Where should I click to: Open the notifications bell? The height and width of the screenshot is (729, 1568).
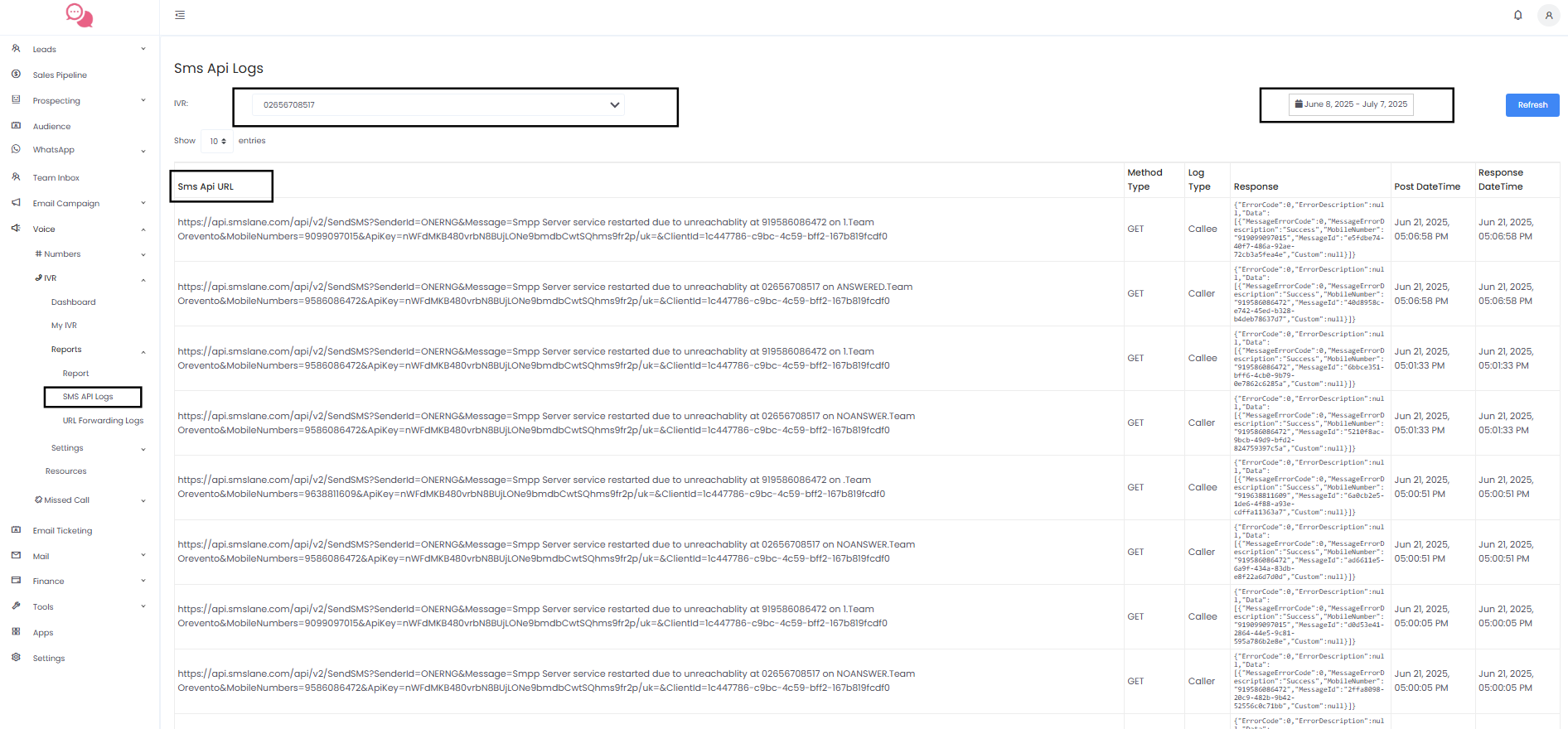[1517, 15]
